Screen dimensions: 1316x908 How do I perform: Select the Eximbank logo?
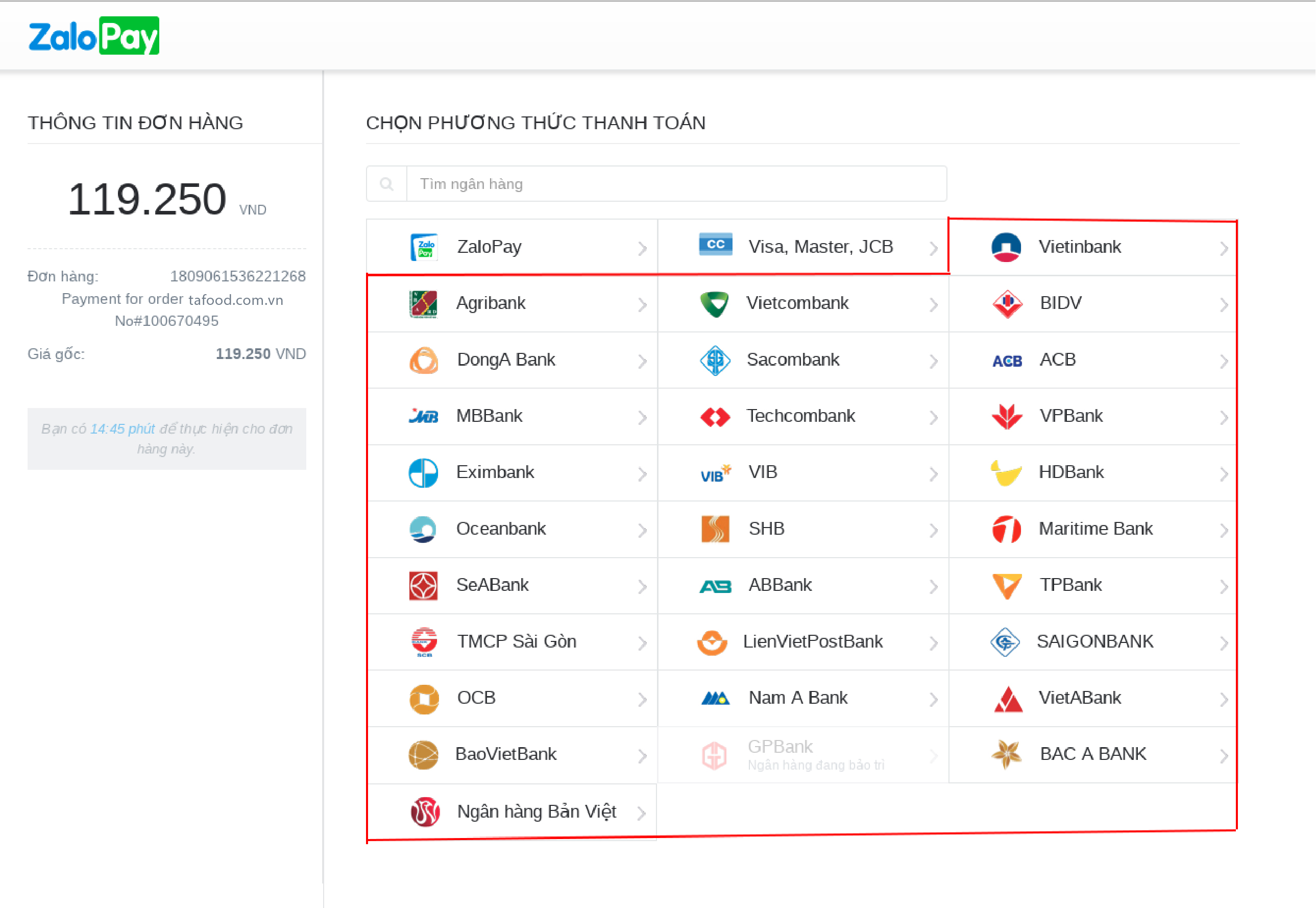coord(424,473)
